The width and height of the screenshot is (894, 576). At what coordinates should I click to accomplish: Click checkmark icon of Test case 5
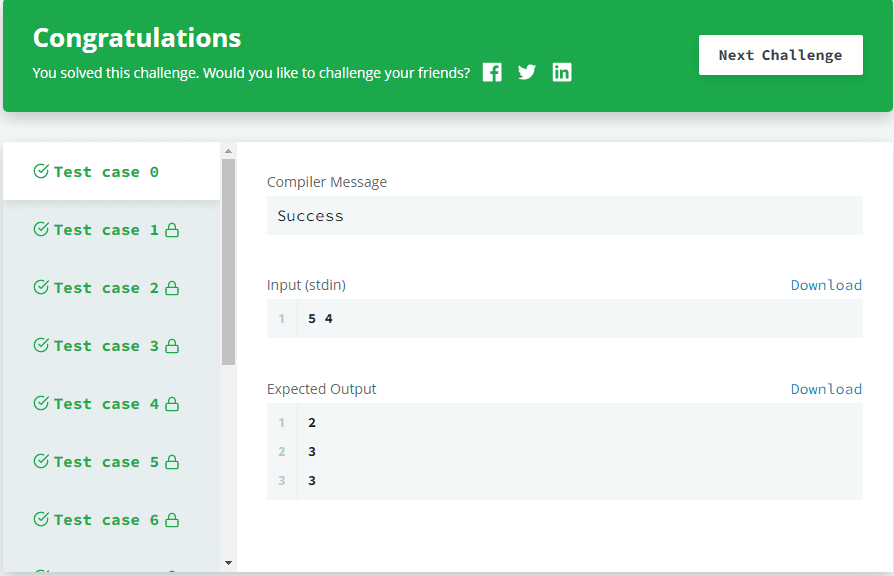coord(41,461)
